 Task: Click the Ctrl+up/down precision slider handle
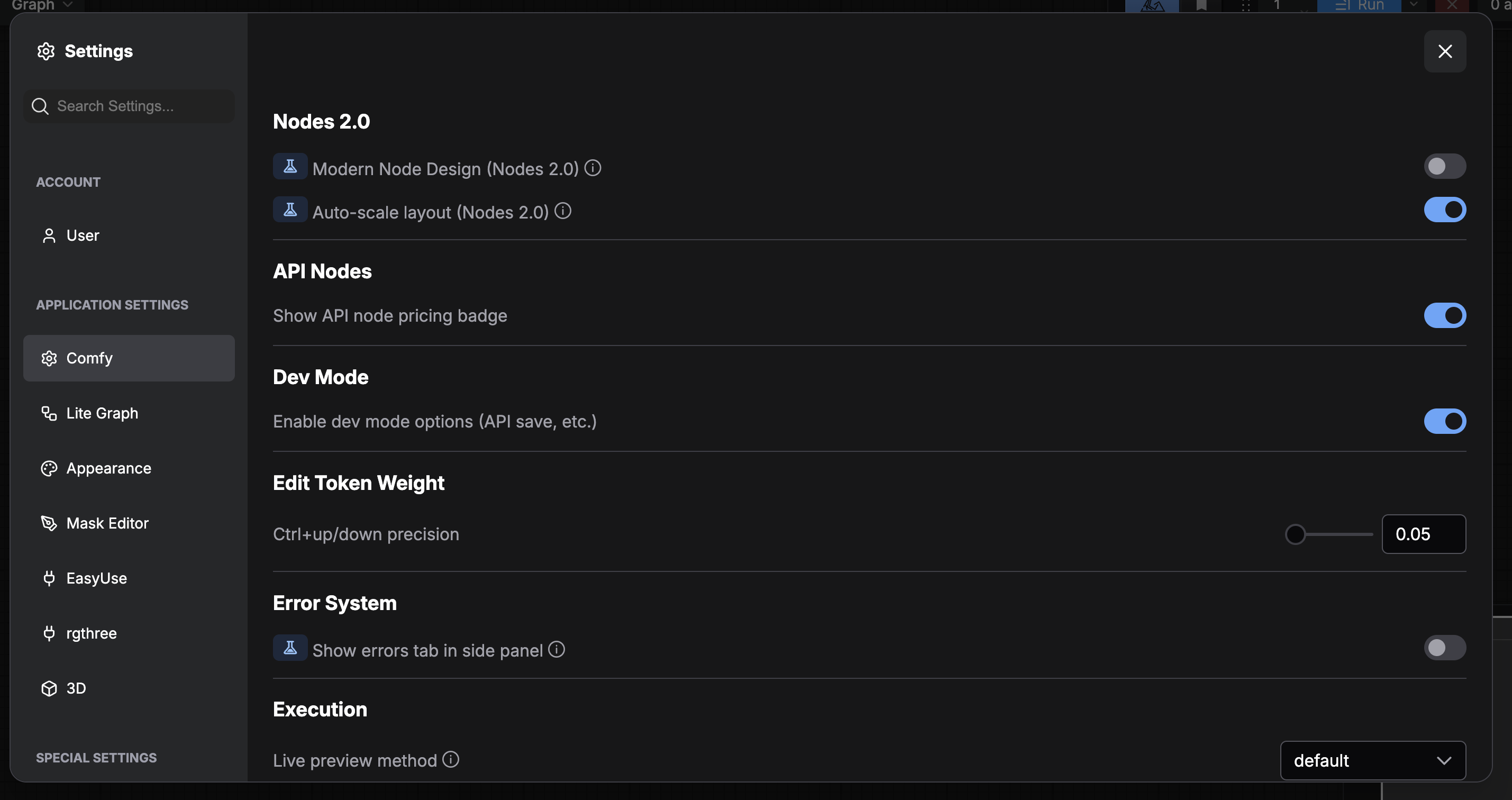point(1295,534)
